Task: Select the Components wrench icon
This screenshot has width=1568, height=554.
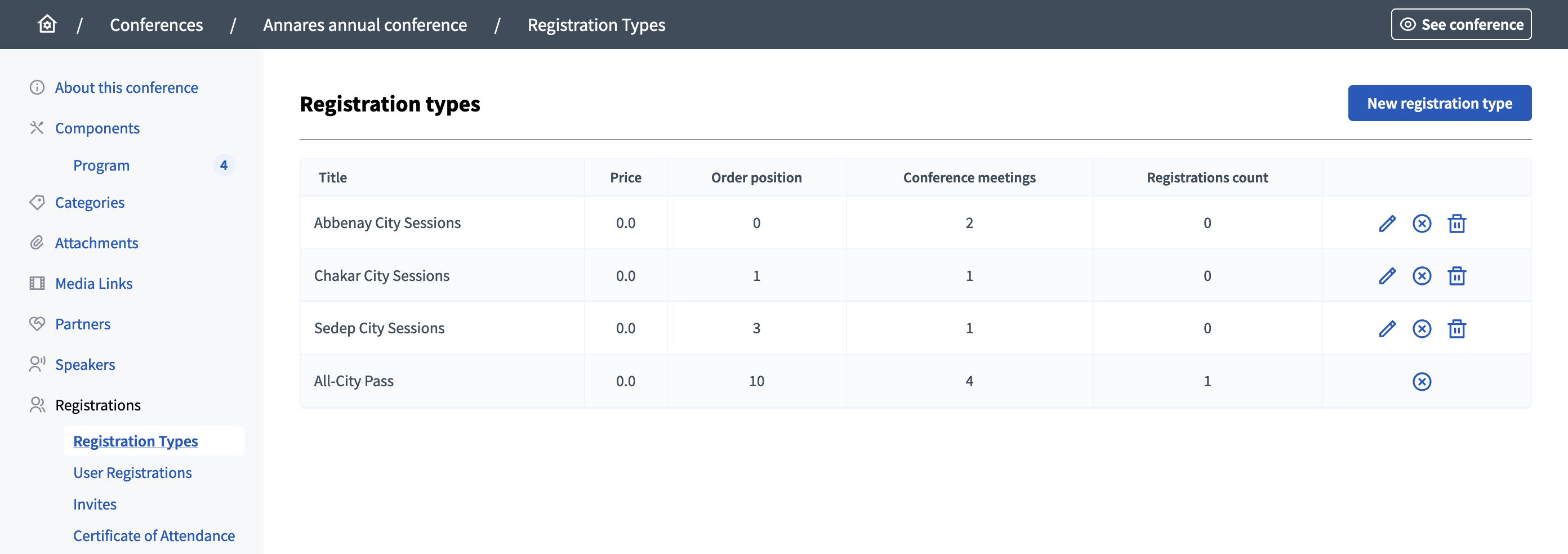Action: (x=37, y=128)
